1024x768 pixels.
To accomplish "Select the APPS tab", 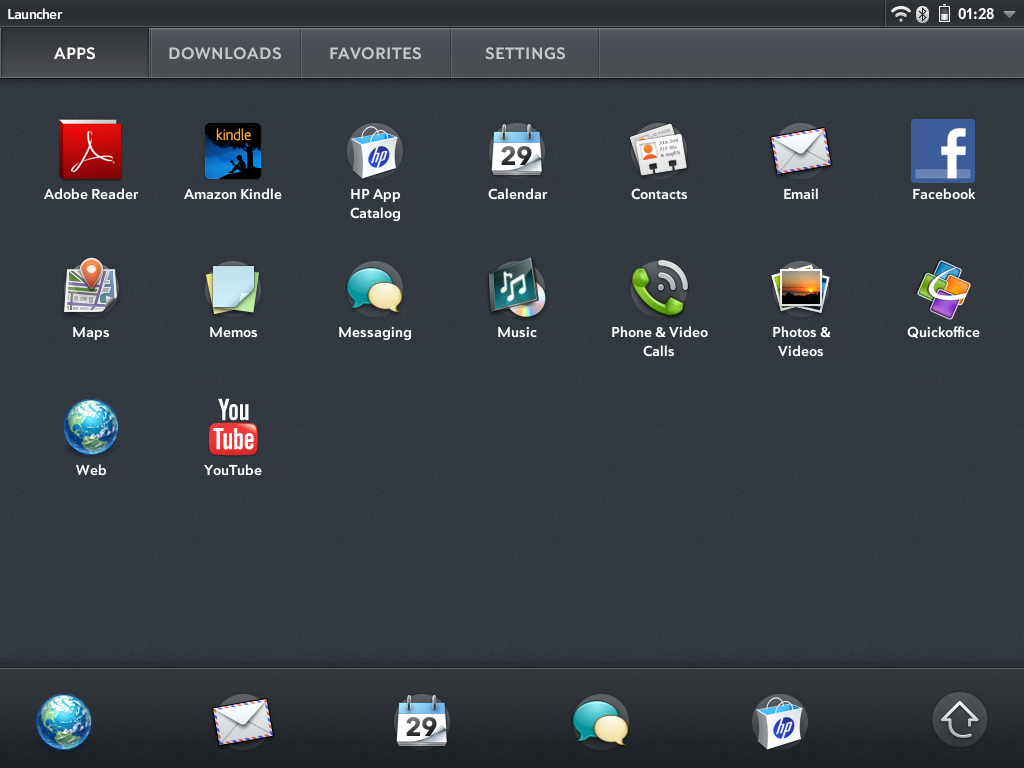I will coord(74,53).
